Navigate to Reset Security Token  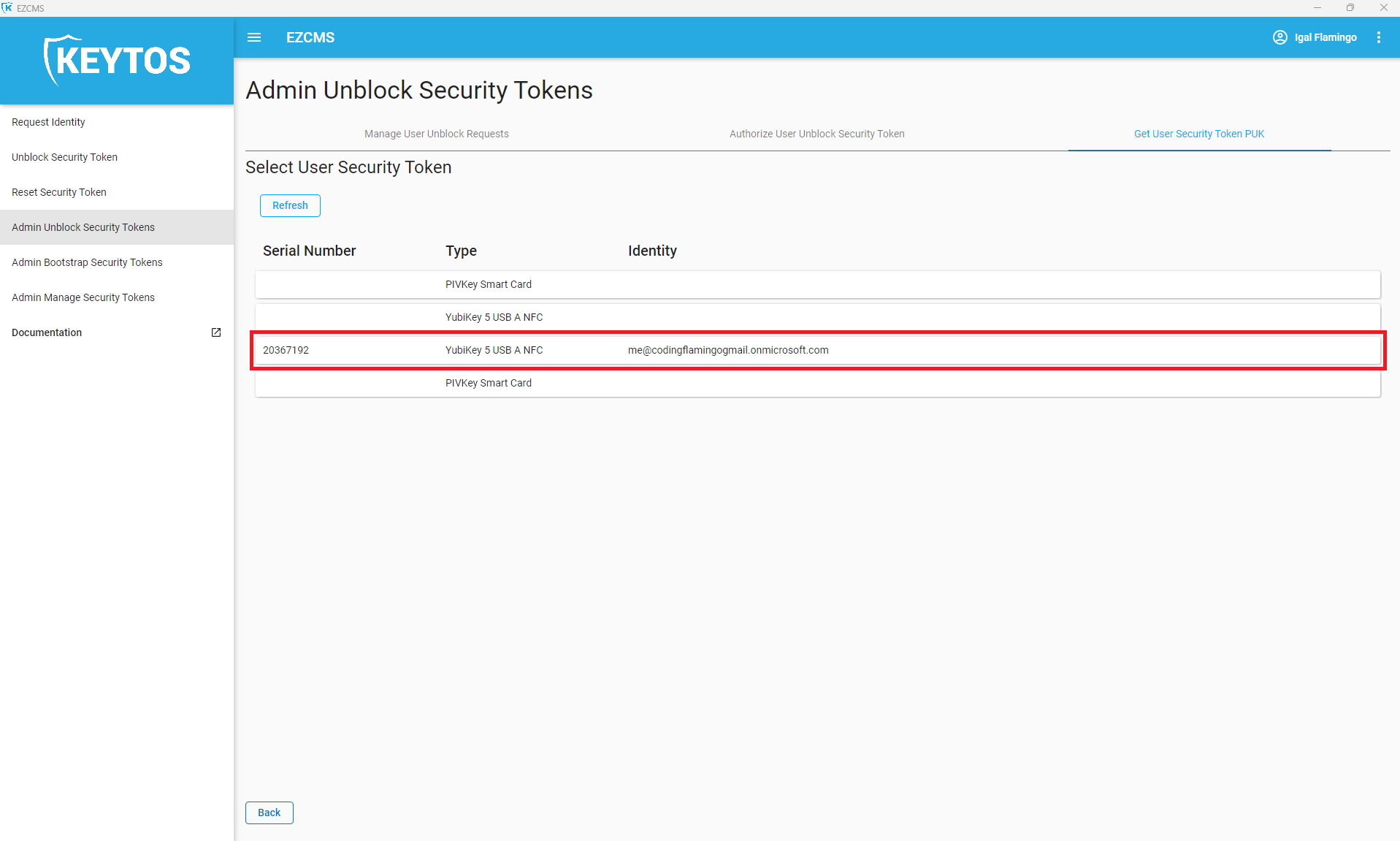pyautogui.click(x=59, y=192)
